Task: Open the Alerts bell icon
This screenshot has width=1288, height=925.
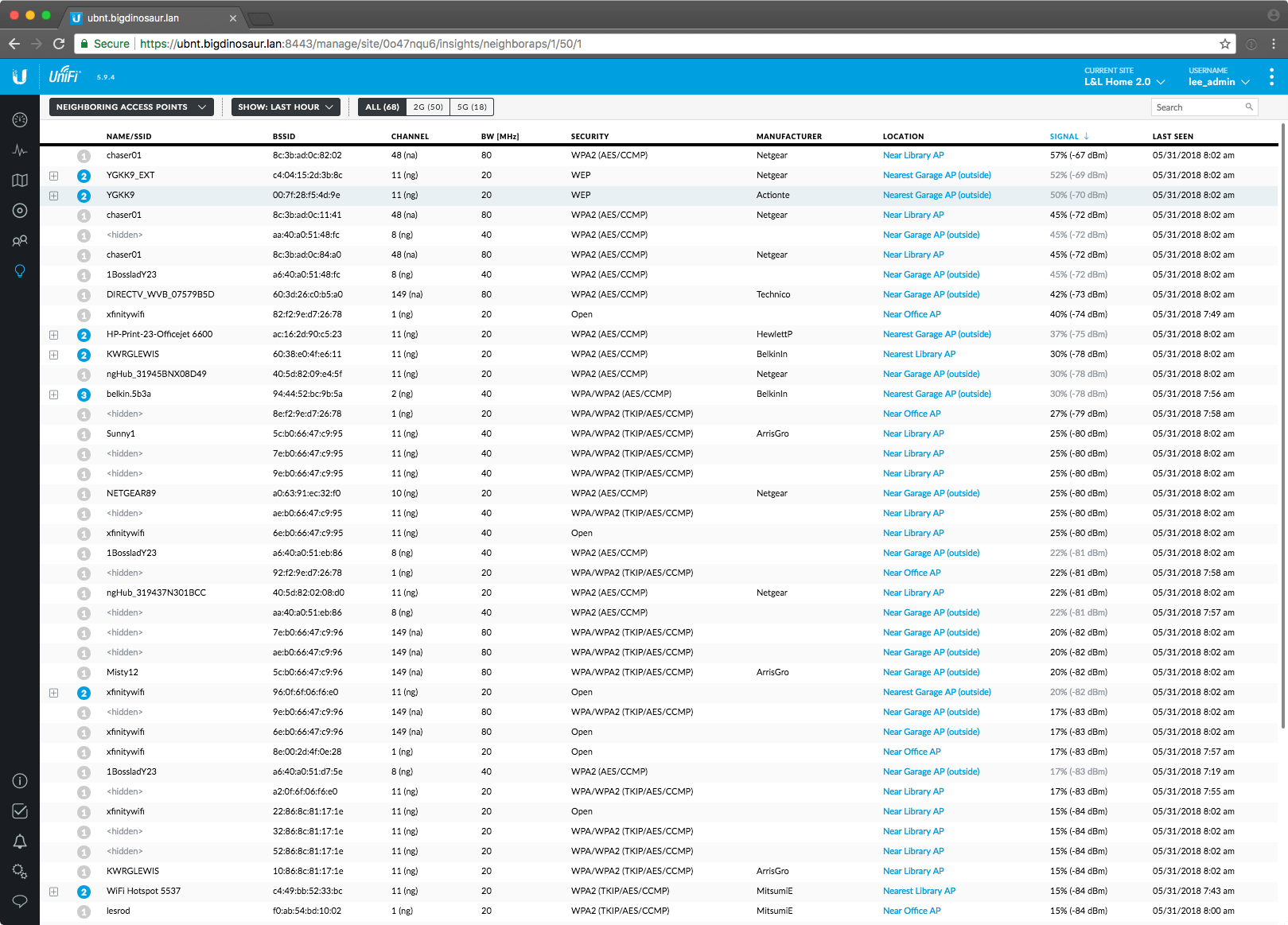Action: coord(20,841)
